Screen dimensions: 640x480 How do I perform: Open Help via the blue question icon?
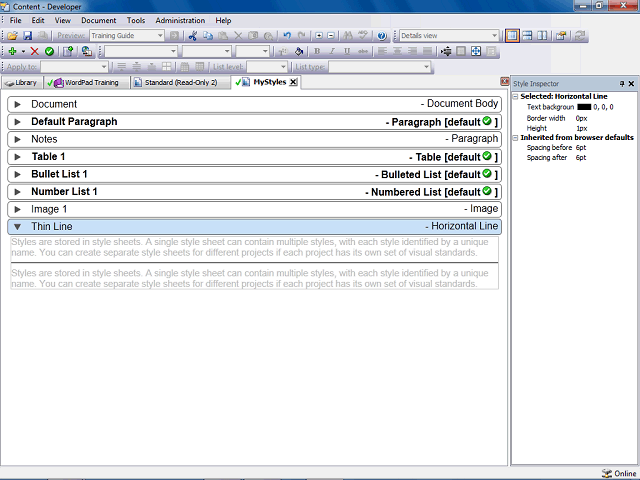[382, 36]
